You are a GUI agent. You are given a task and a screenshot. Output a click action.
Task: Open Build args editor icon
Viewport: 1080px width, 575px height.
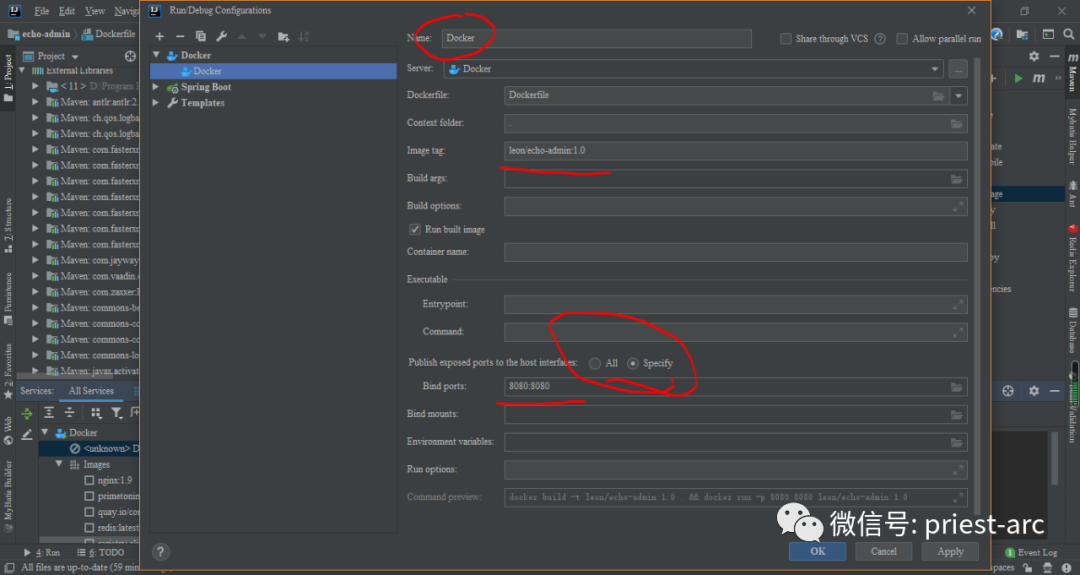click(957, 179)
